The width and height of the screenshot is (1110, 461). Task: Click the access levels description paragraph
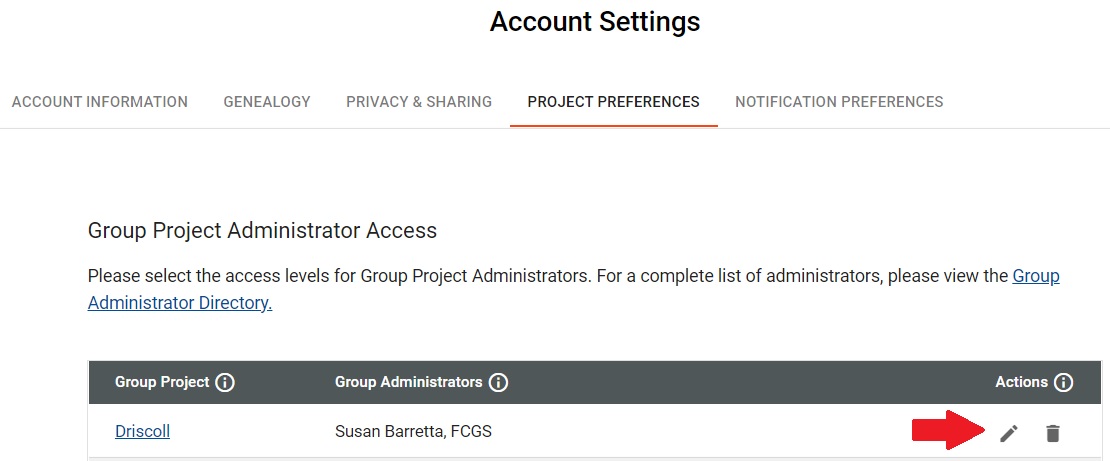point(573,289)
